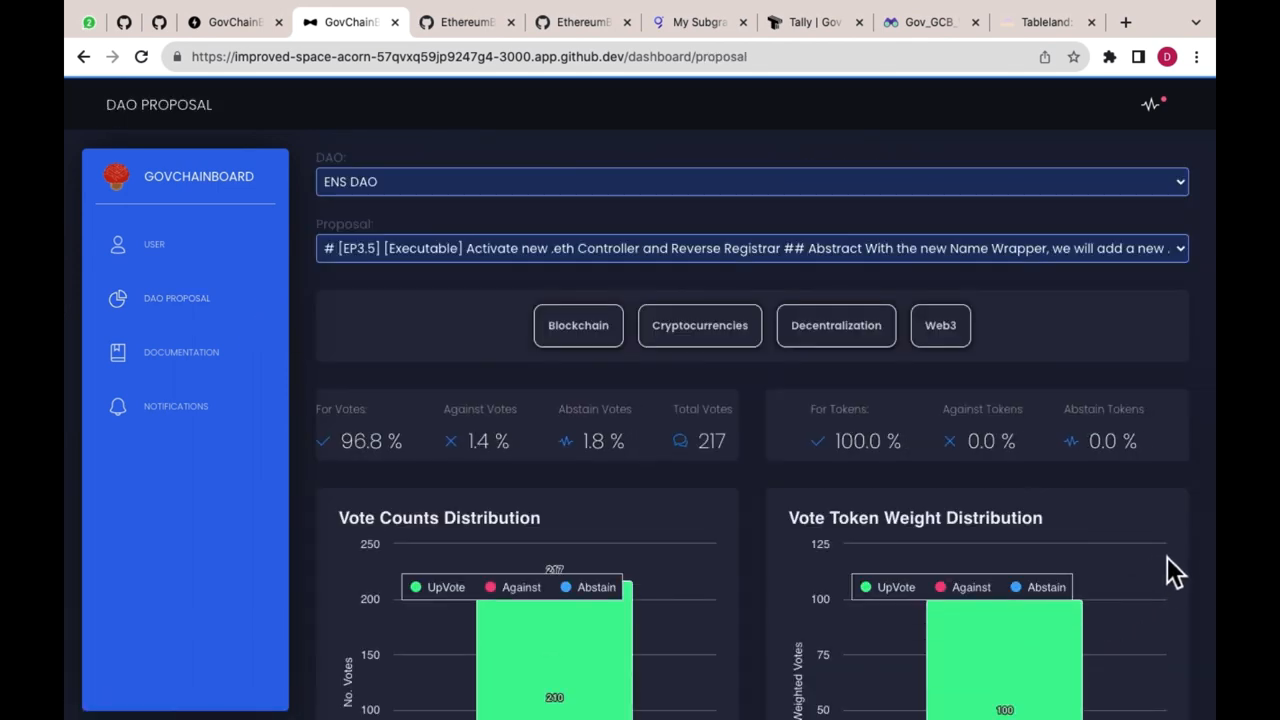Toggle the browser side panel icon

point(1138,57)
